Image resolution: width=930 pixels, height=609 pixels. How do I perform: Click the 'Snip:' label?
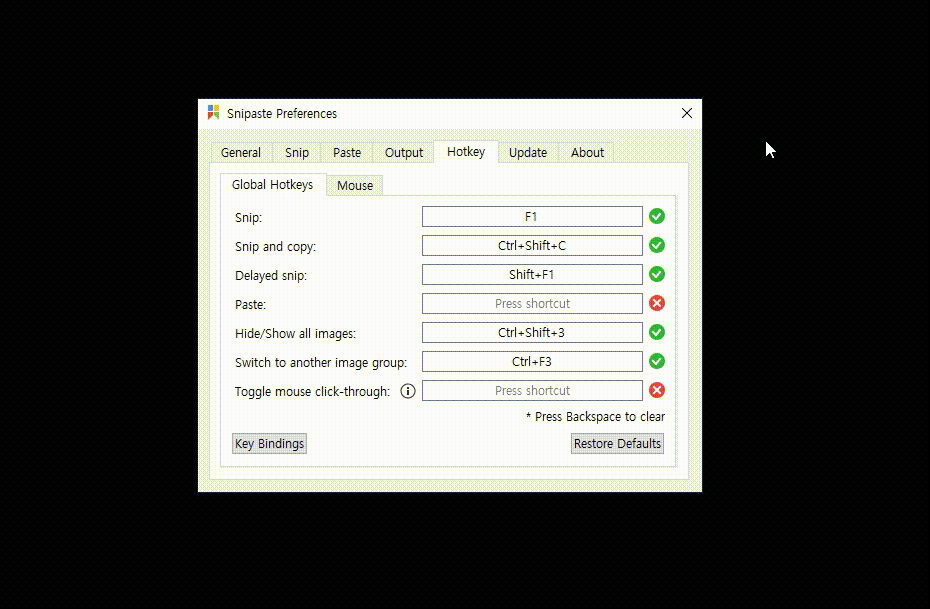coord(249,218)
